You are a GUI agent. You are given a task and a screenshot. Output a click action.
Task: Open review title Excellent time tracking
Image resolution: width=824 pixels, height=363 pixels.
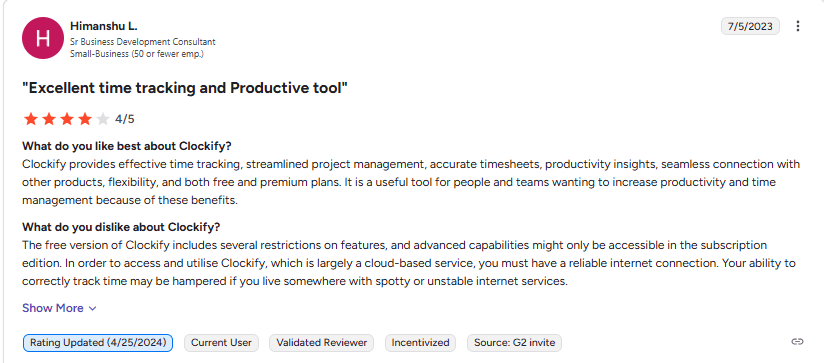click(185, 88)
